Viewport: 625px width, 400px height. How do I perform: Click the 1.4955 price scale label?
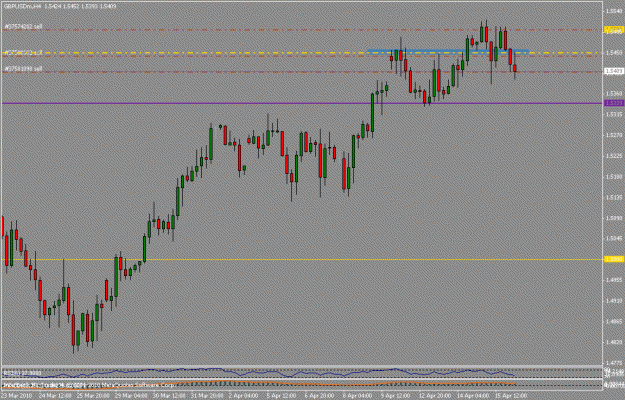(x=614, y=280)
